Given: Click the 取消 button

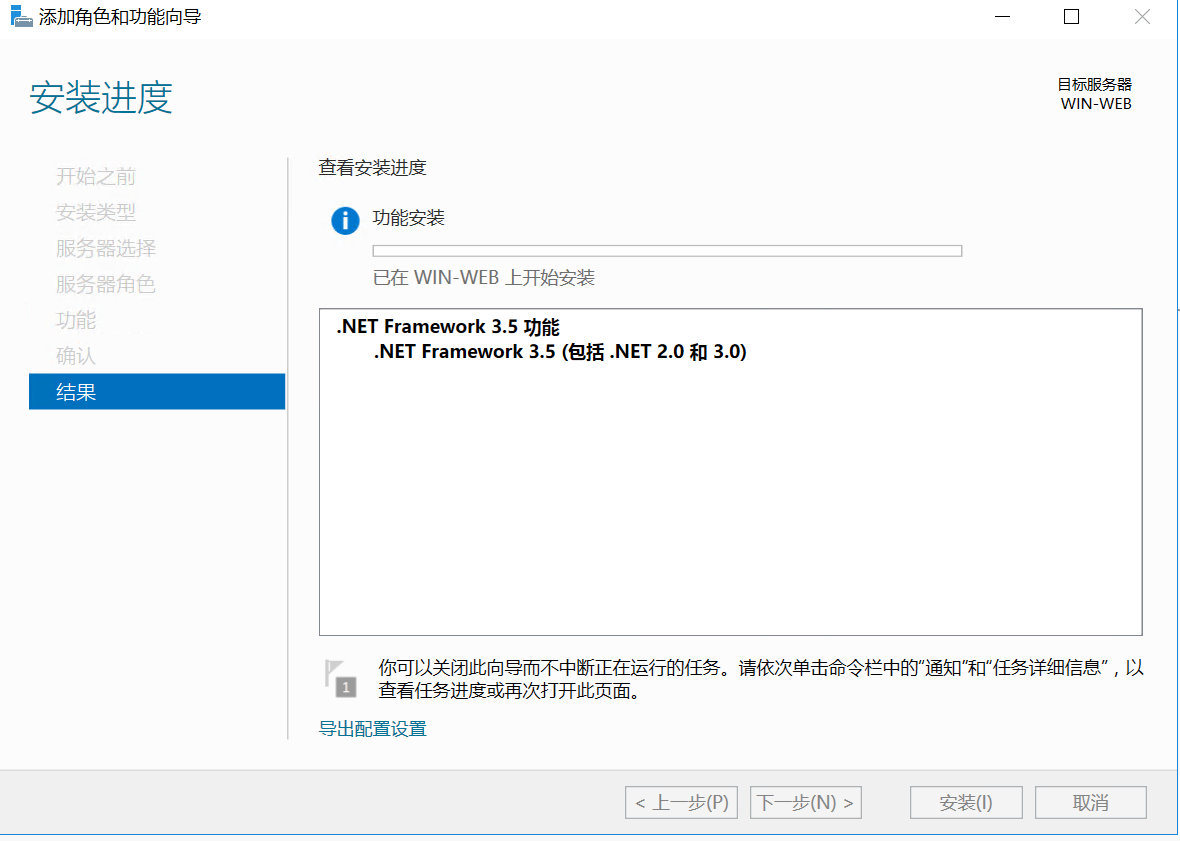Looking at the screenshot, I should (1090, 803).
